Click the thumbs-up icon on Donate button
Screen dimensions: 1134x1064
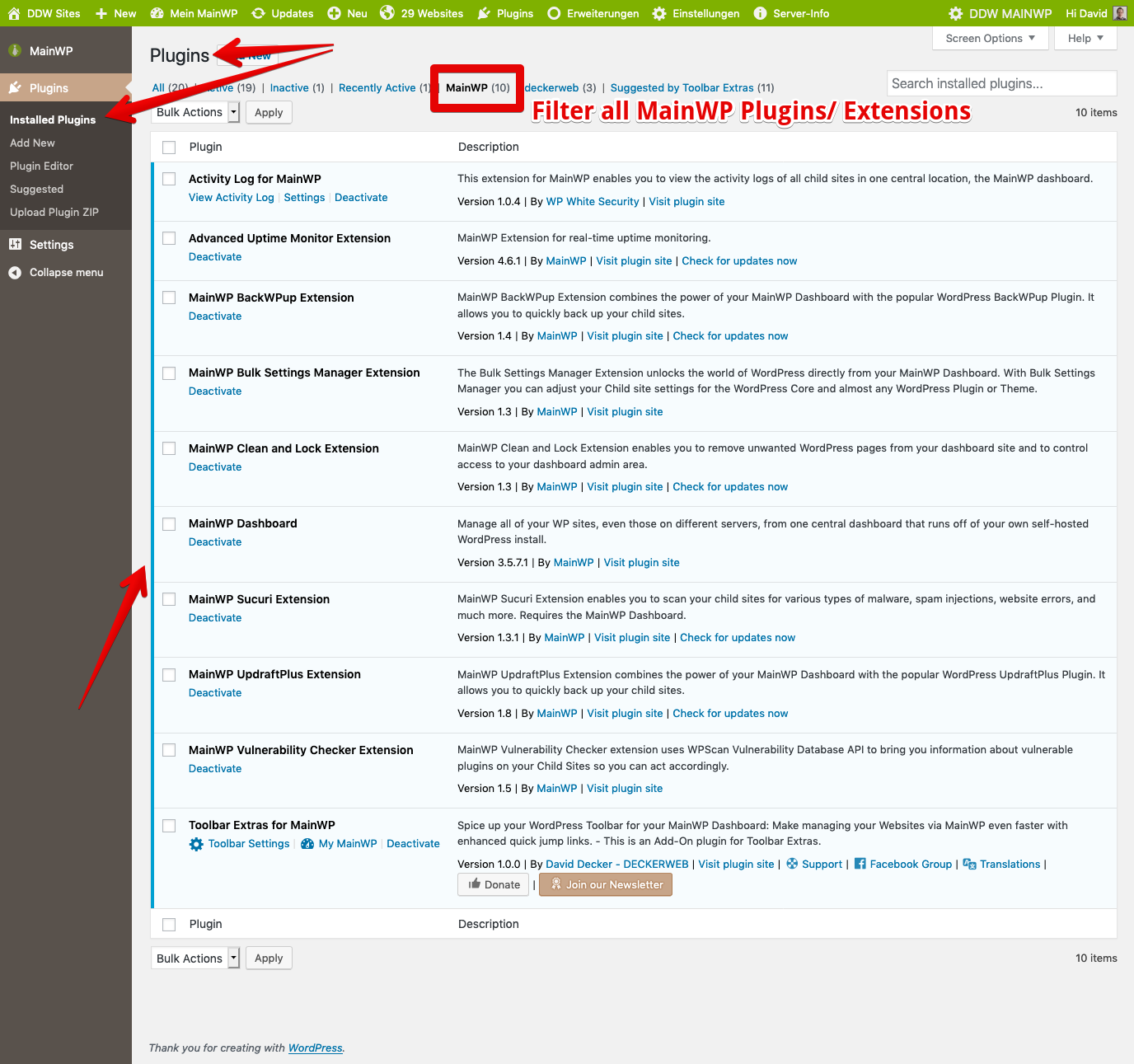(x=475, y=884)
